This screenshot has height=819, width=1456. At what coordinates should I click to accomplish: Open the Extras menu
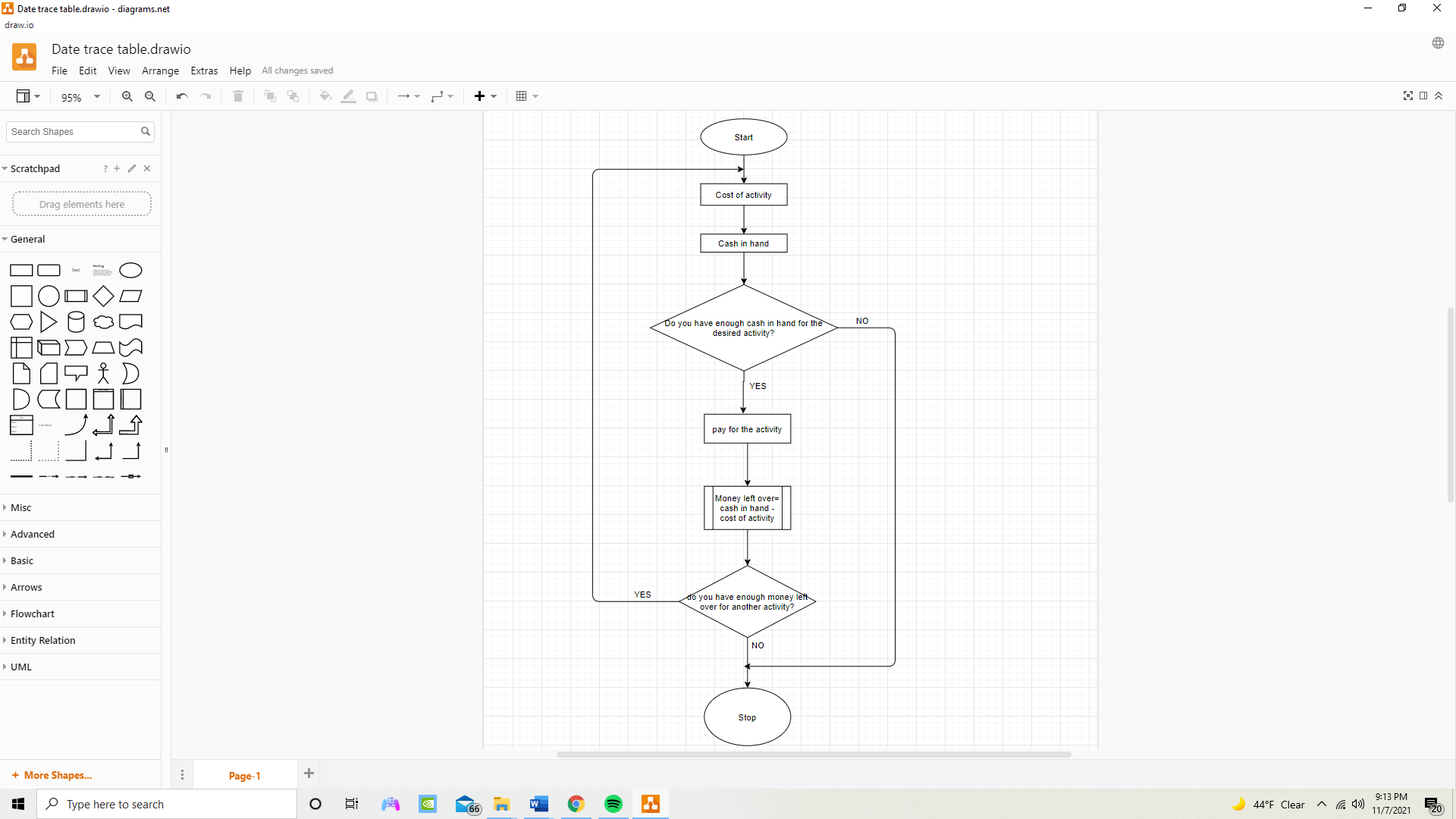pos(204,71)
